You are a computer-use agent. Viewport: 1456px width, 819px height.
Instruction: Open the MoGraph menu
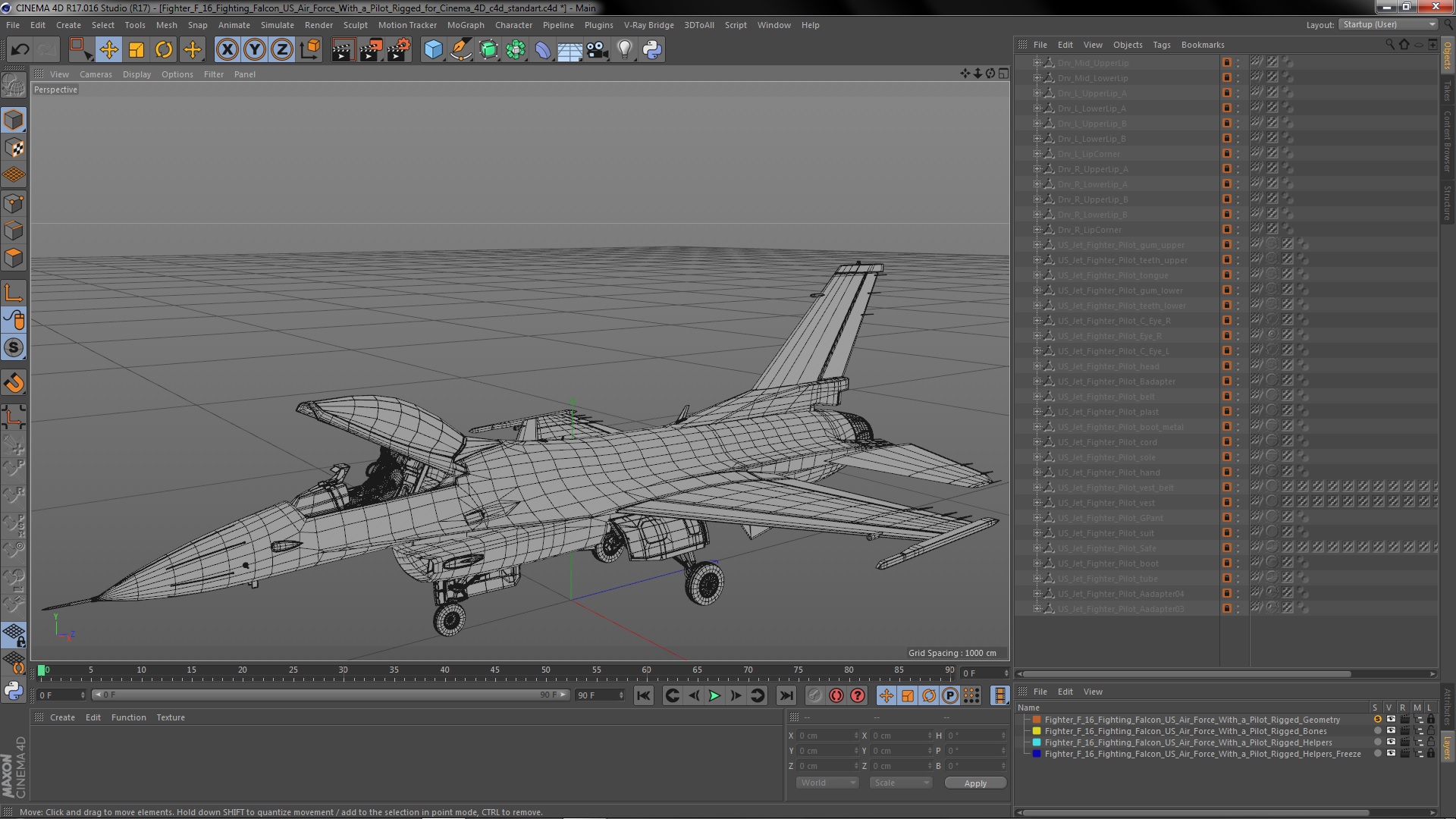coord(465,25)
